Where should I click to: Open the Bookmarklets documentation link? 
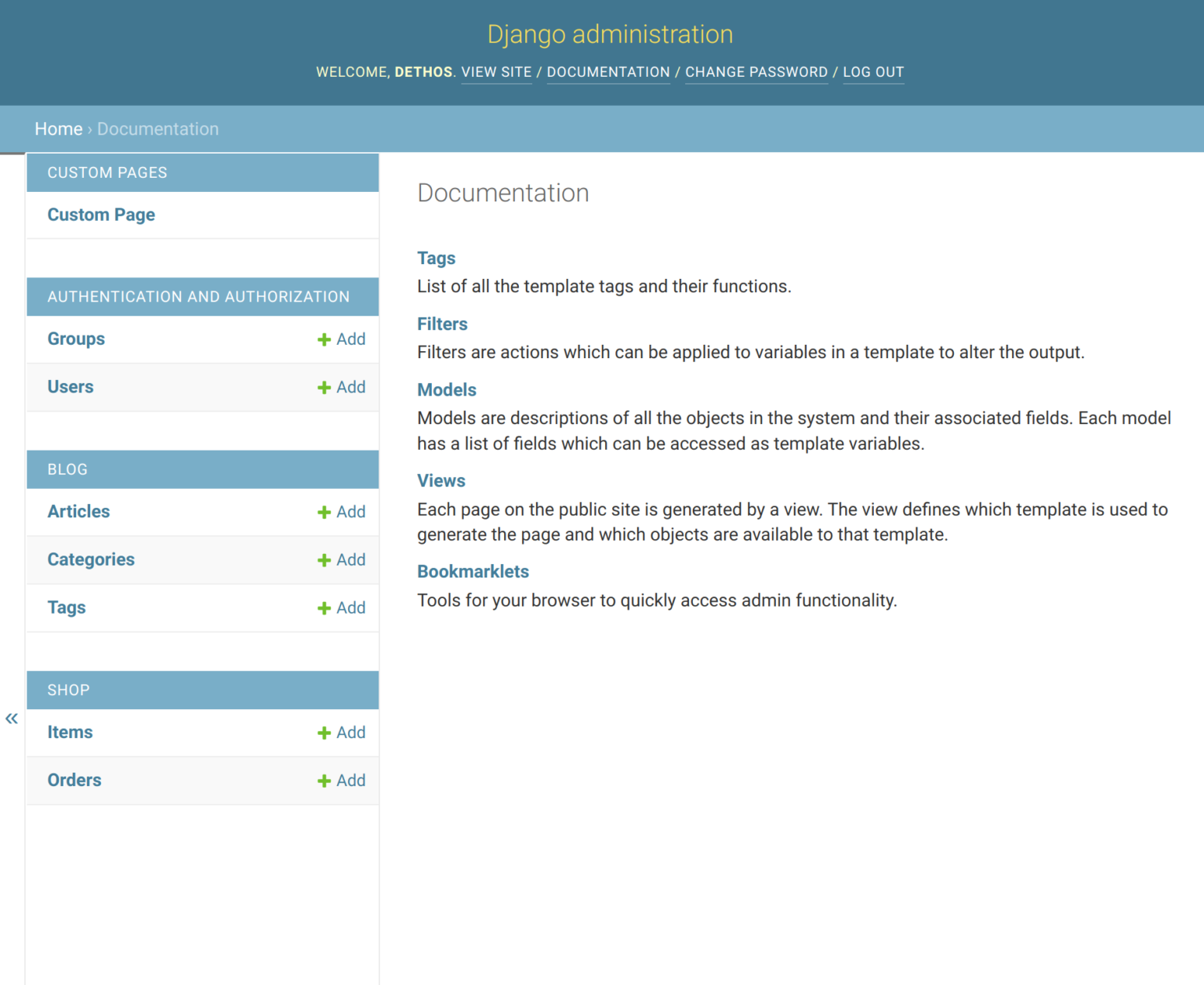point(473,571)
